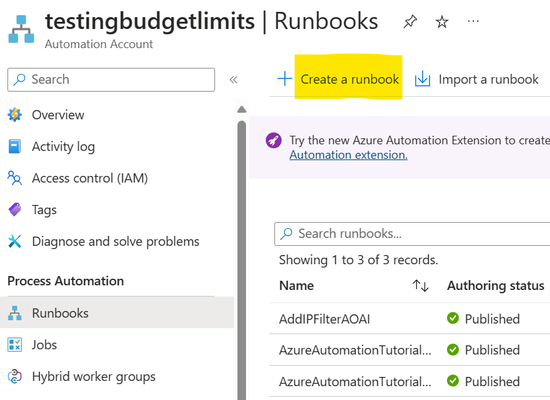The height and width of the screenshot is (400, 550).
Task: Open Jobs in the sidebar
Action: pyautogui.click(x=44, y=345)
